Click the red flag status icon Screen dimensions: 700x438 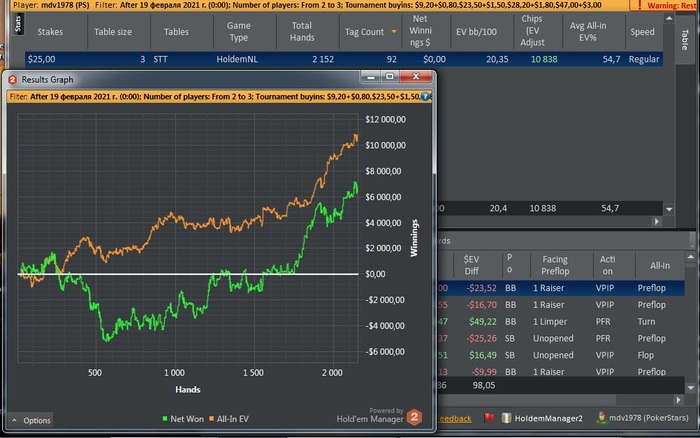[x=489, y=417]
